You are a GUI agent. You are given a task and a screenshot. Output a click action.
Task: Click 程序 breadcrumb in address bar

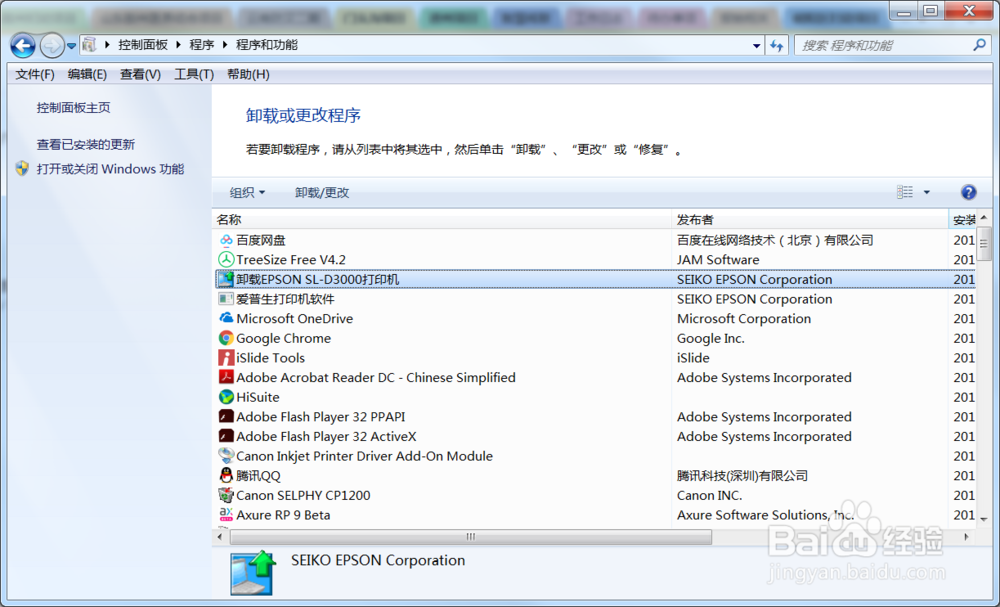tap(202, 45)
